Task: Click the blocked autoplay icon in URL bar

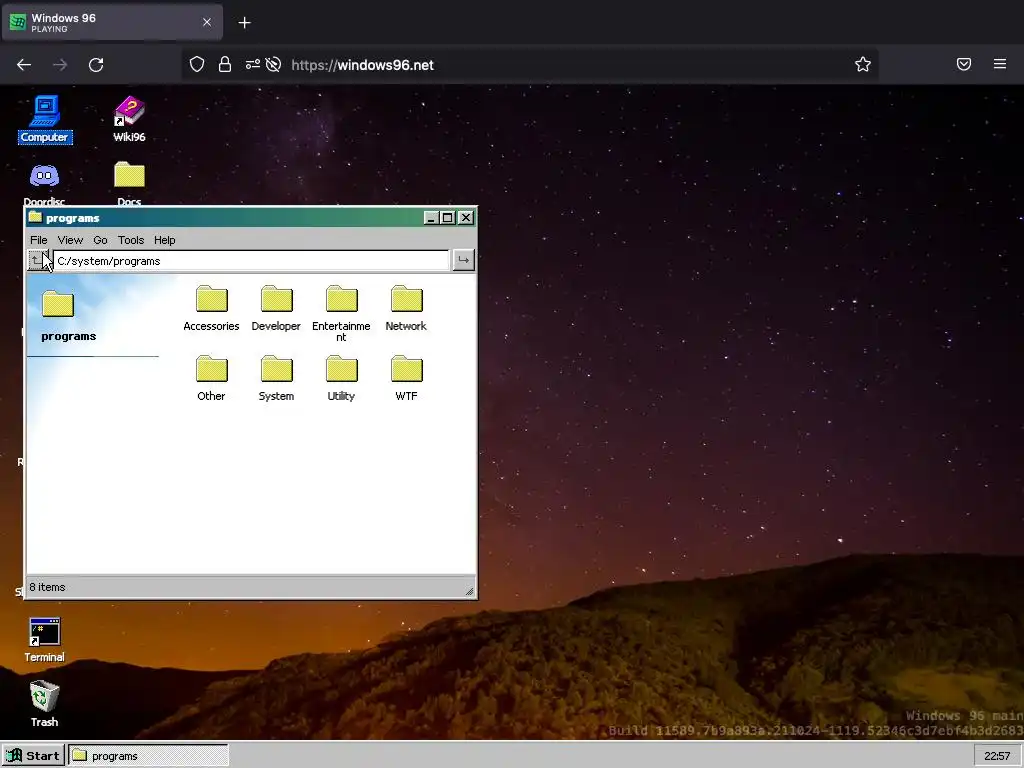Action: coord(274,64)
